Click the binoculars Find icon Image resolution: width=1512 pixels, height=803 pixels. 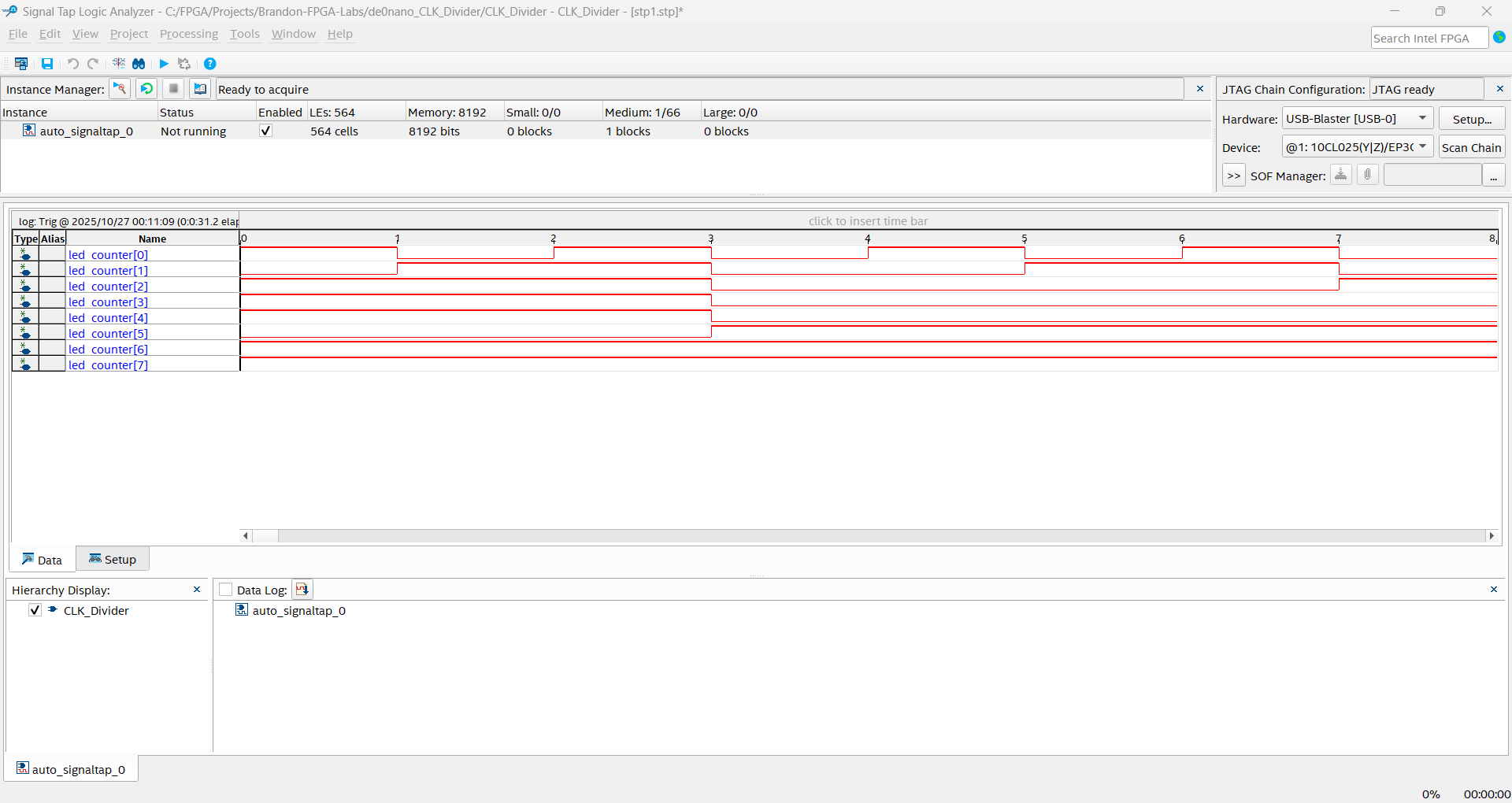point(139,64)
